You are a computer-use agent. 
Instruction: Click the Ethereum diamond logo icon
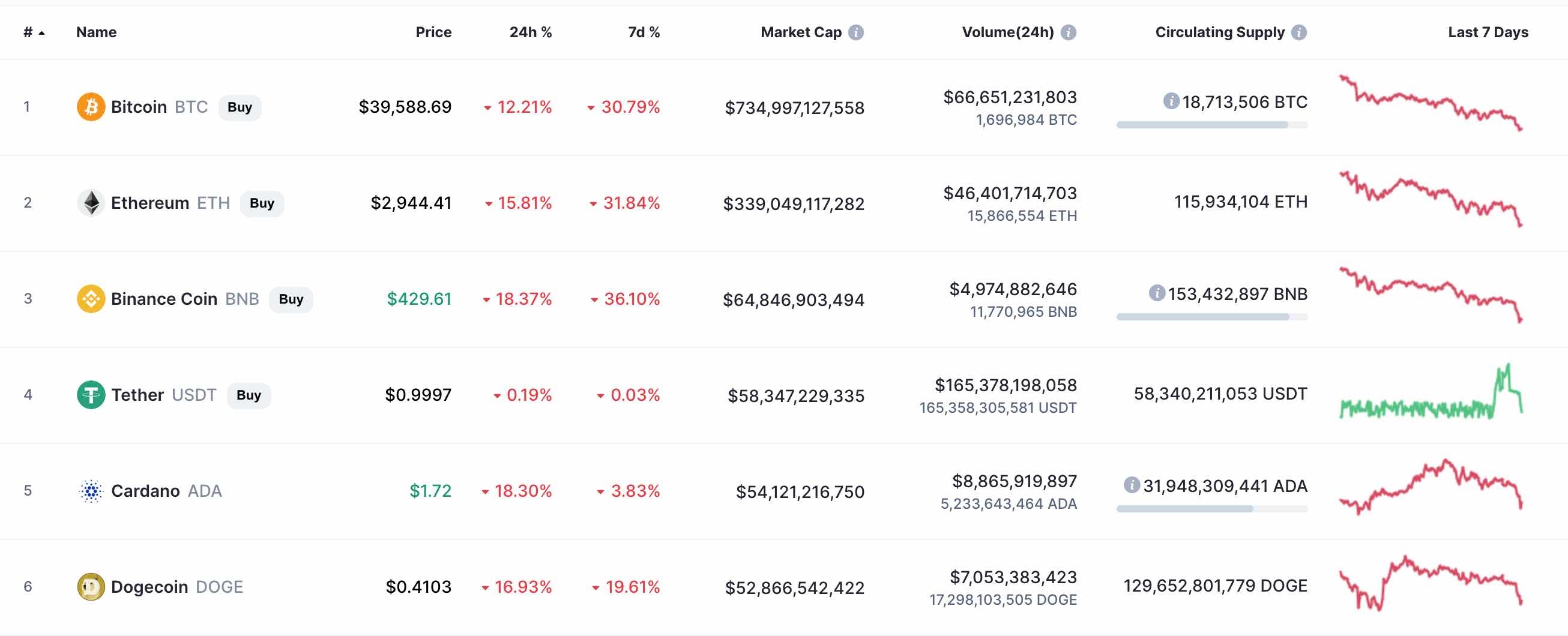click(x=91, y=203)
